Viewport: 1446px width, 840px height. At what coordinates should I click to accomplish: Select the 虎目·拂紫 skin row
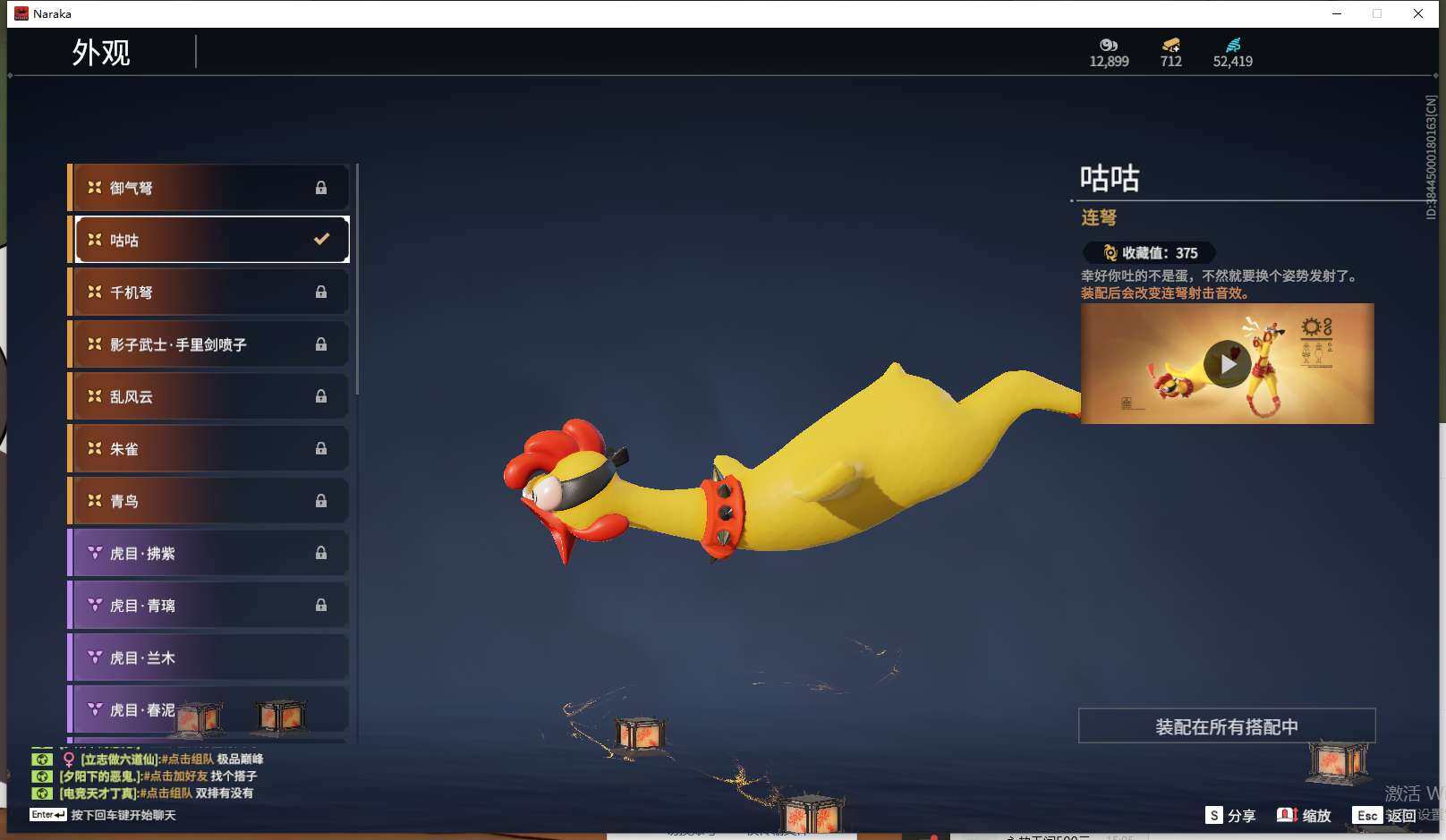coord(208,553)
